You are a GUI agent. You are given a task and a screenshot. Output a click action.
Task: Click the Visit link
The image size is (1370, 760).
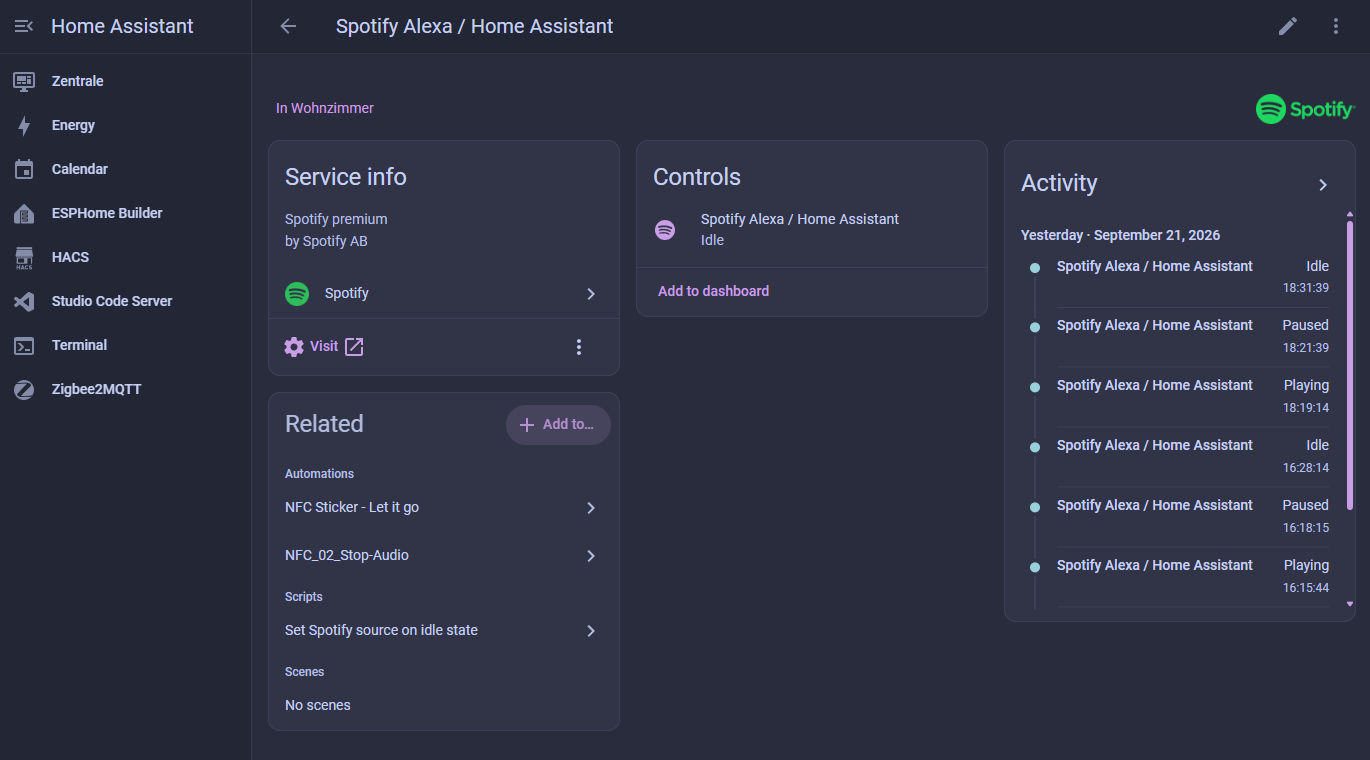[324, 346]
